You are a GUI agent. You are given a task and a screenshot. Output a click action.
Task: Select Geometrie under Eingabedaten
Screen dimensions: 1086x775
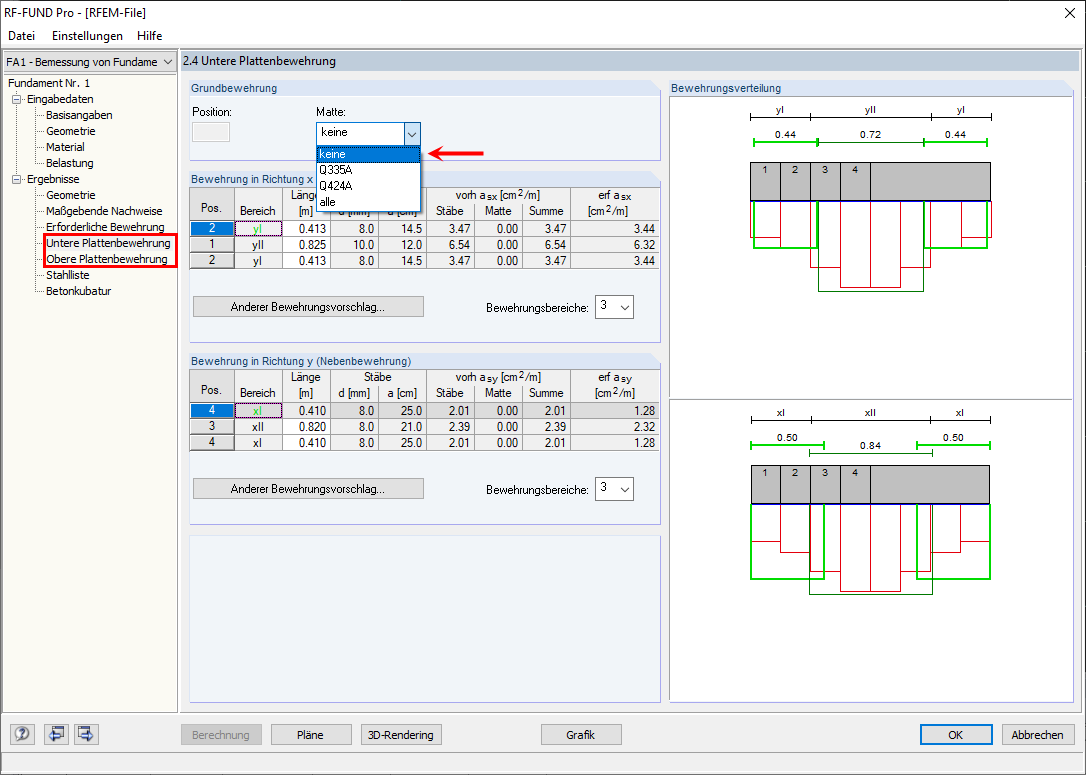[71, 131]
